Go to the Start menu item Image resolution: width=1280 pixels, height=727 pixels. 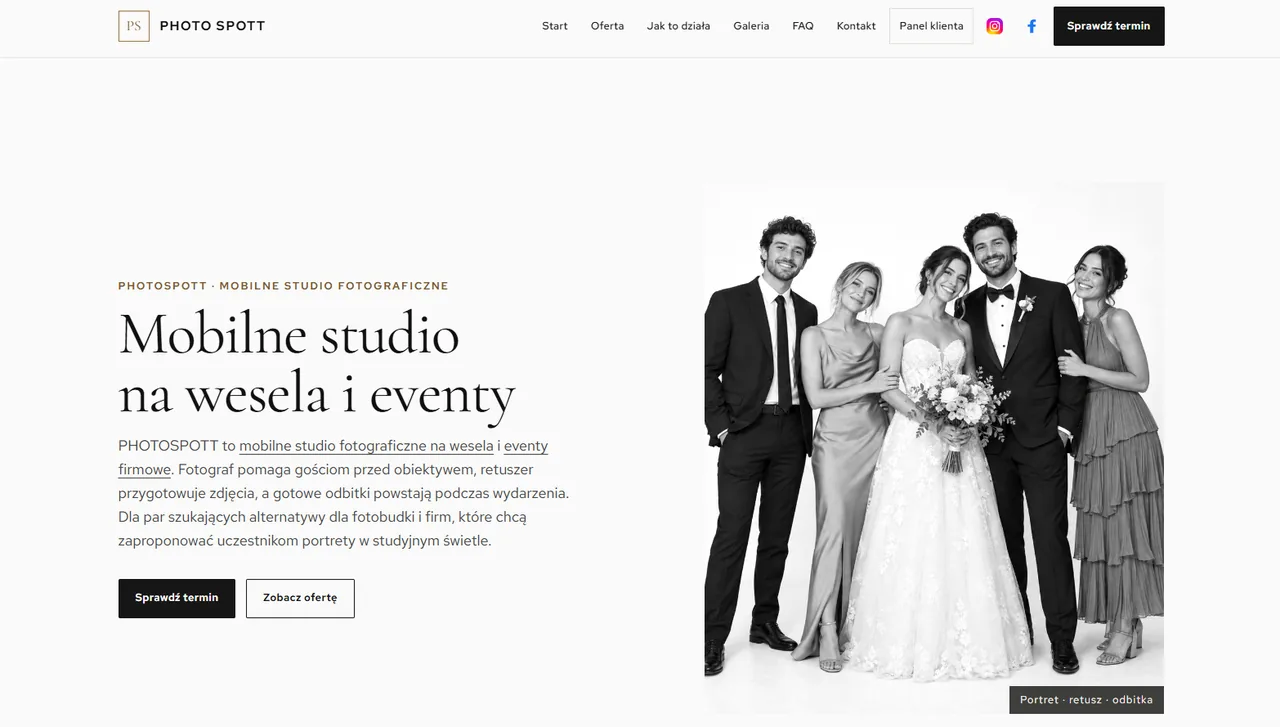(x=555, y=26)
